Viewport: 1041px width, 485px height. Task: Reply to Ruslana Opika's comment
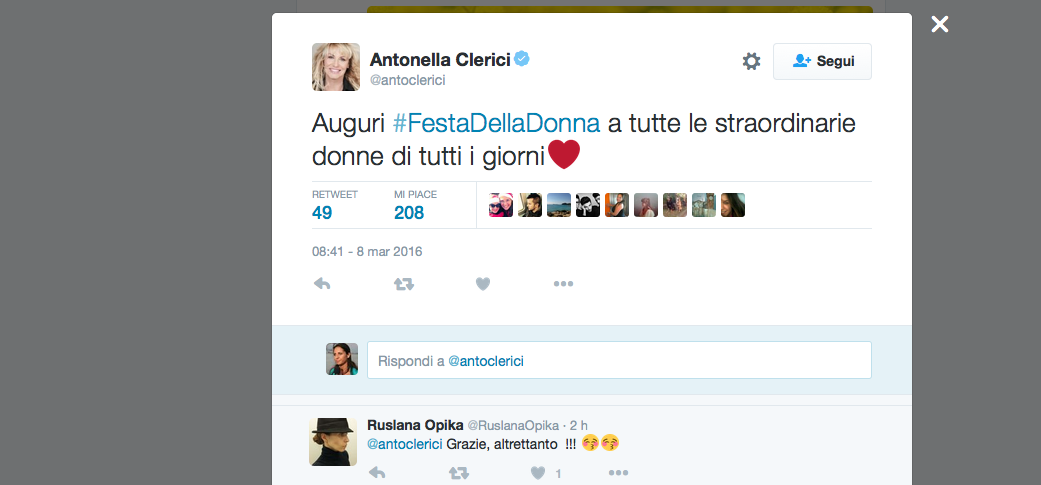377,473
